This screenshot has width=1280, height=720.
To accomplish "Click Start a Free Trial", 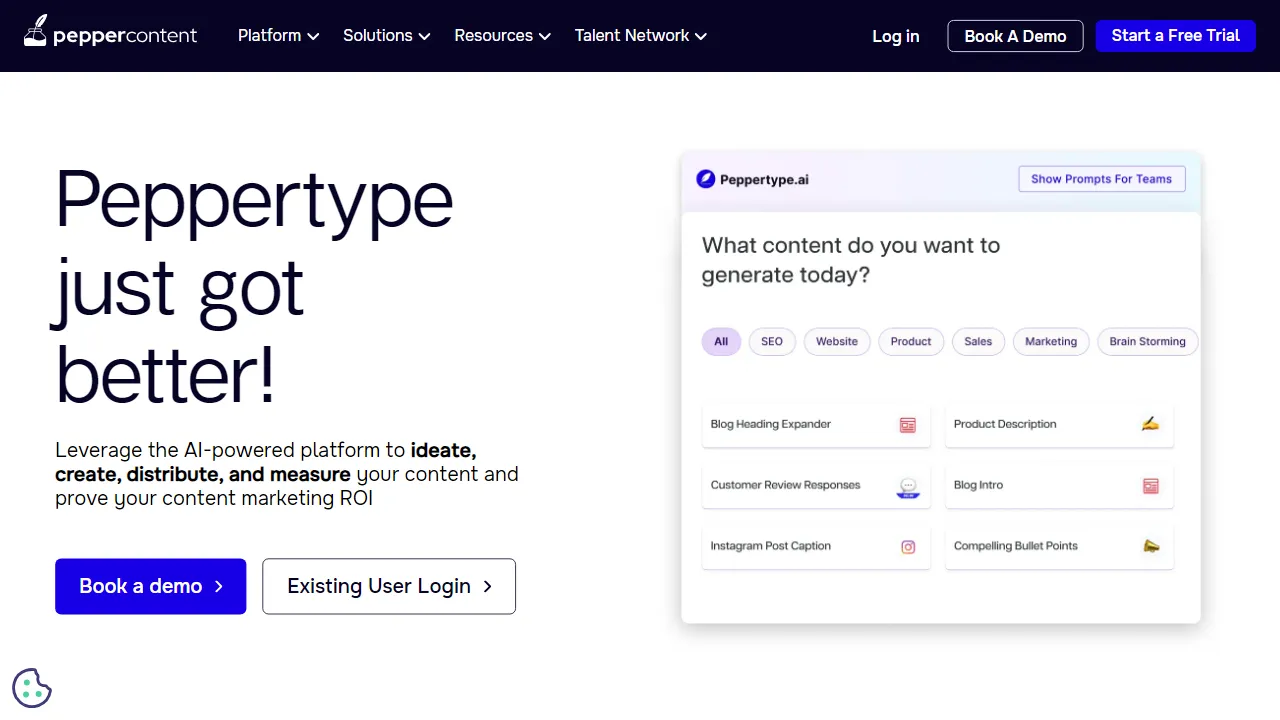I will click(x=1176, y=35).
